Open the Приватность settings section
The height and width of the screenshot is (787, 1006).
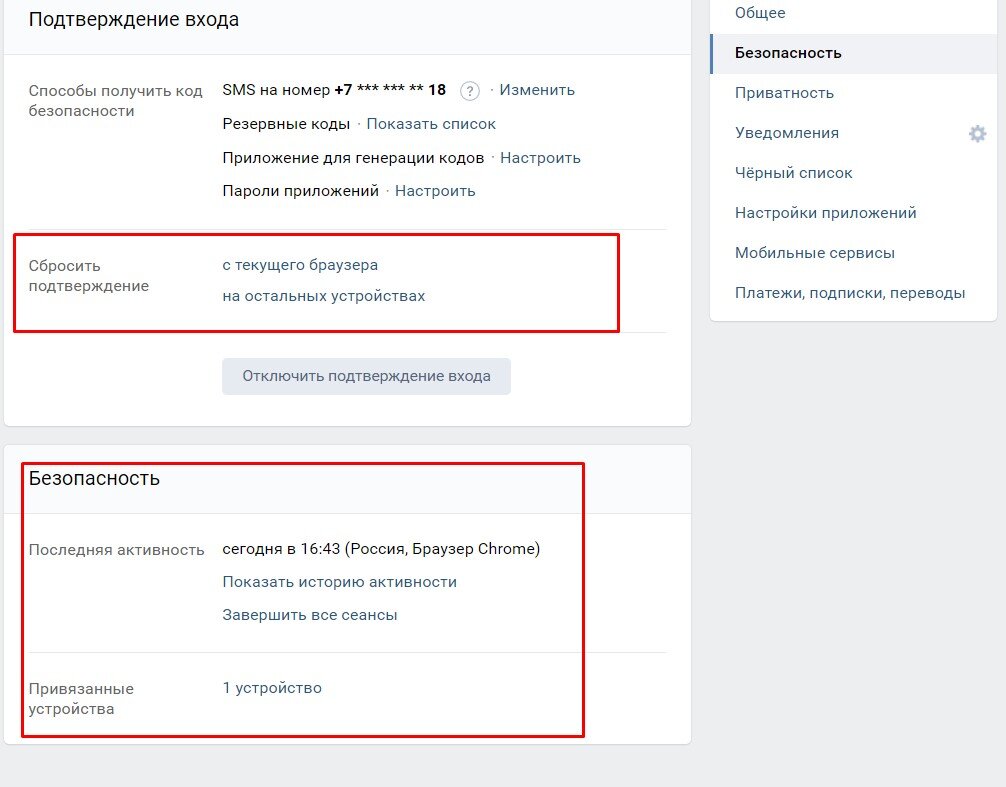pos(784,92)
